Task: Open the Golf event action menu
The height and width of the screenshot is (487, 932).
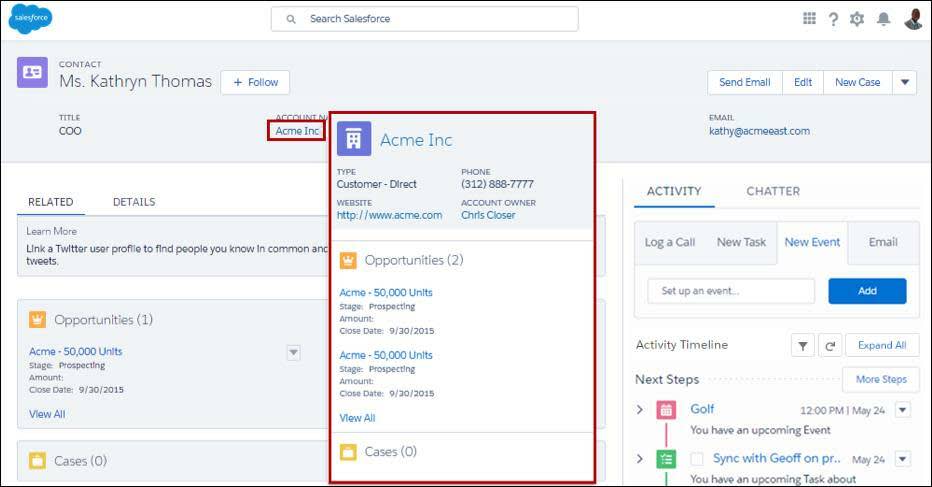Action: pyautogui.click(x=903, y=410)
